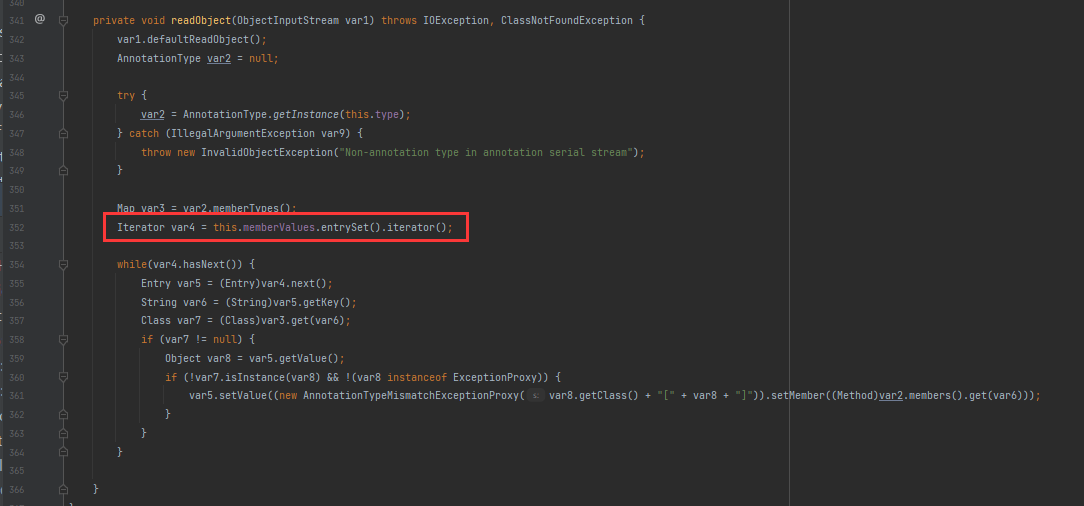
Task: Collapse the readObject method fold on line 341
Action: tap(64, 21)
